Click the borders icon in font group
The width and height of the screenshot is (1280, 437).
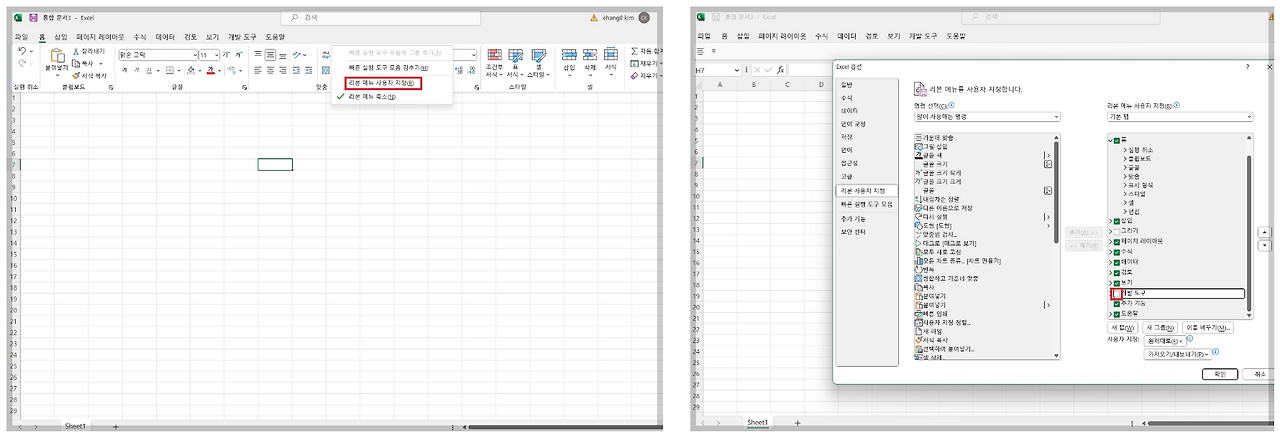point(171,71)
